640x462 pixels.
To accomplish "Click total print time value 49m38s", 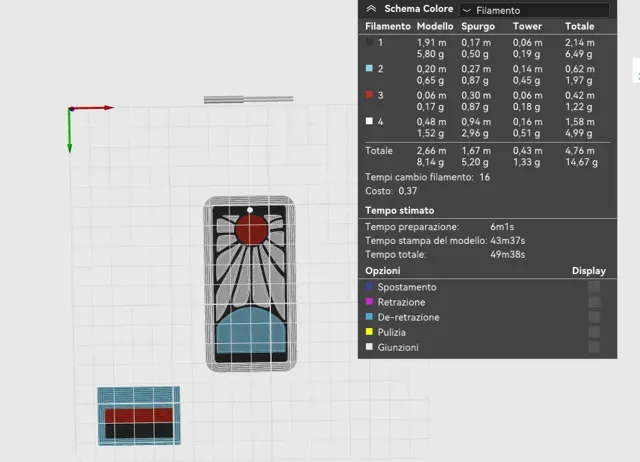I will click(x=507, y=255).
